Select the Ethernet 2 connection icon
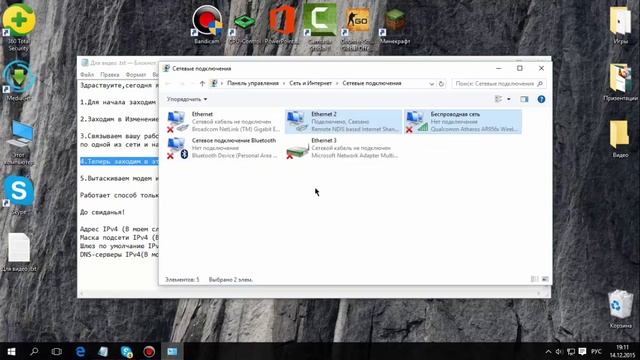The image size is (640, 360). click(x=297, y=122)
